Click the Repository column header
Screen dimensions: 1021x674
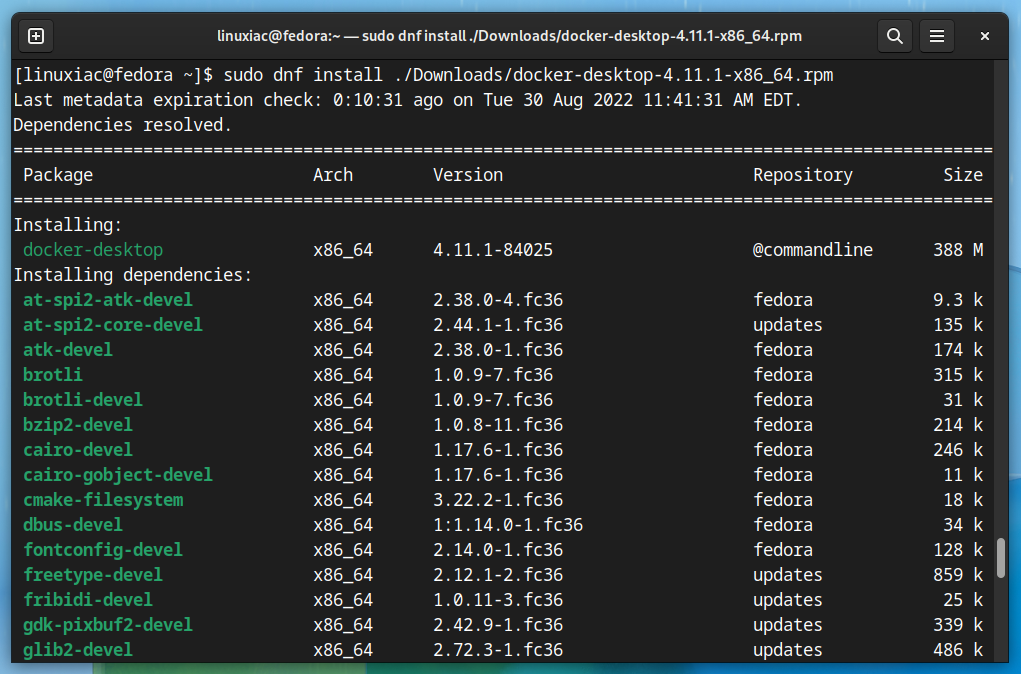pyautogui.click(x=803, y=175)
